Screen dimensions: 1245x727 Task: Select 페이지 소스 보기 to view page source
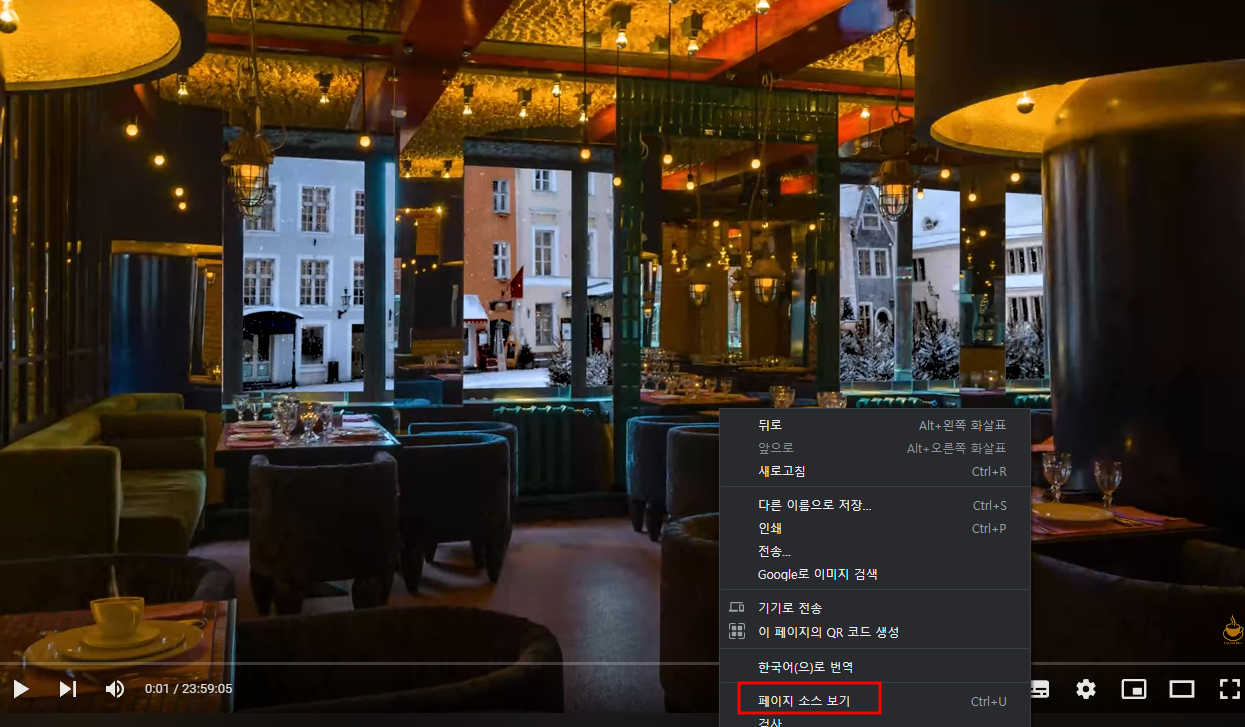pos(810,701)
